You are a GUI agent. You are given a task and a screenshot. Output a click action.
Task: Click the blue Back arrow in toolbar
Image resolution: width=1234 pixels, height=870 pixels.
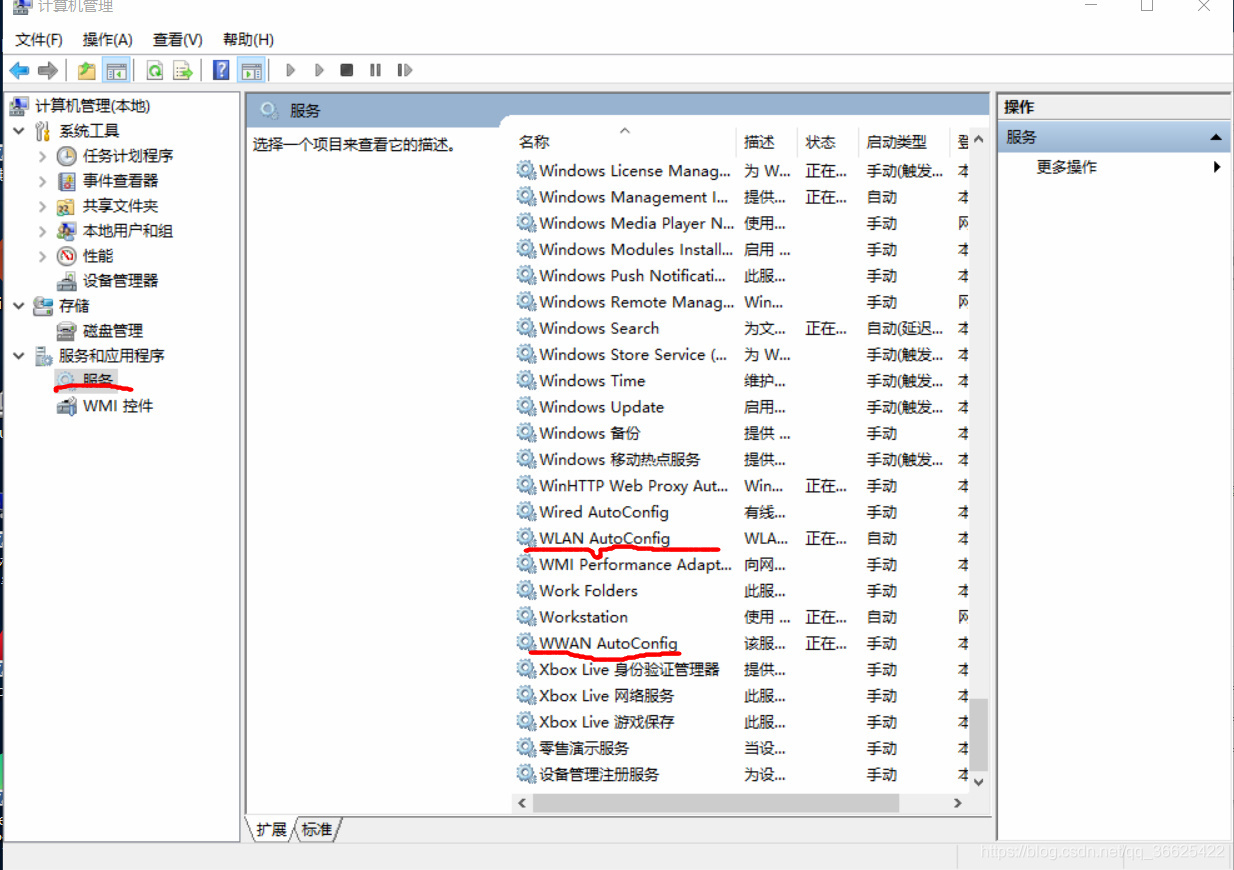pos(19,70)
